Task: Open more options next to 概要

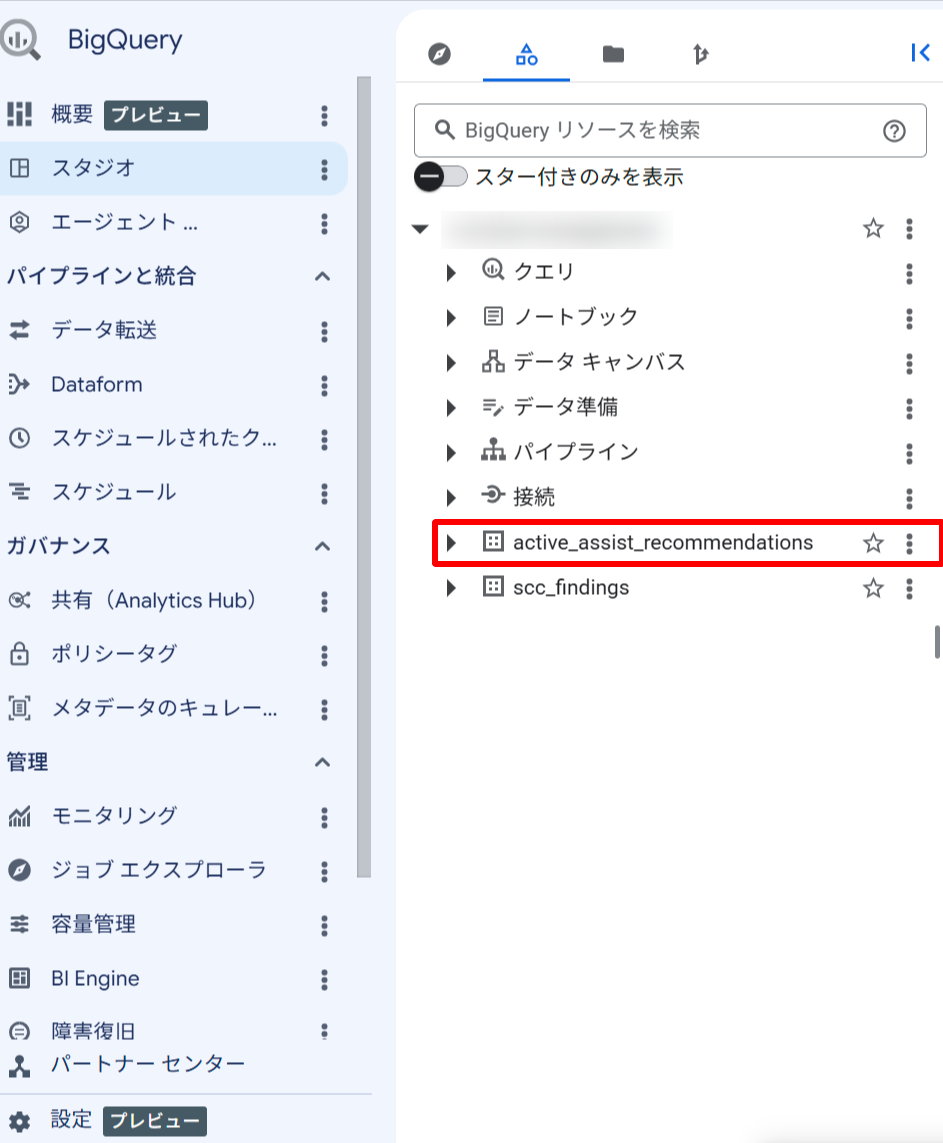Action: [324, 115]
